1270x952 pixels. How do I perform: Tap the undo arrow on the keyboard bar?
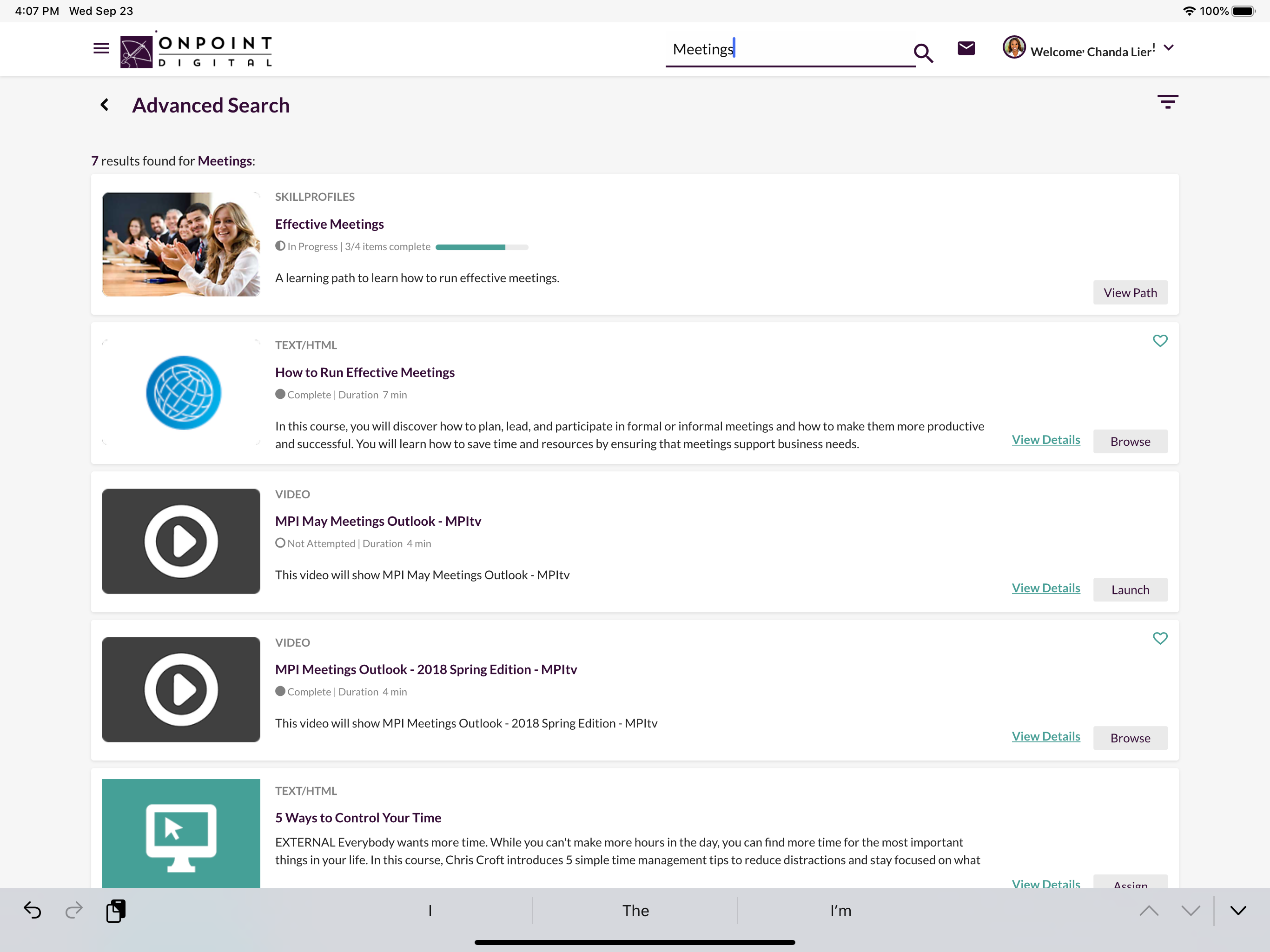33,911
